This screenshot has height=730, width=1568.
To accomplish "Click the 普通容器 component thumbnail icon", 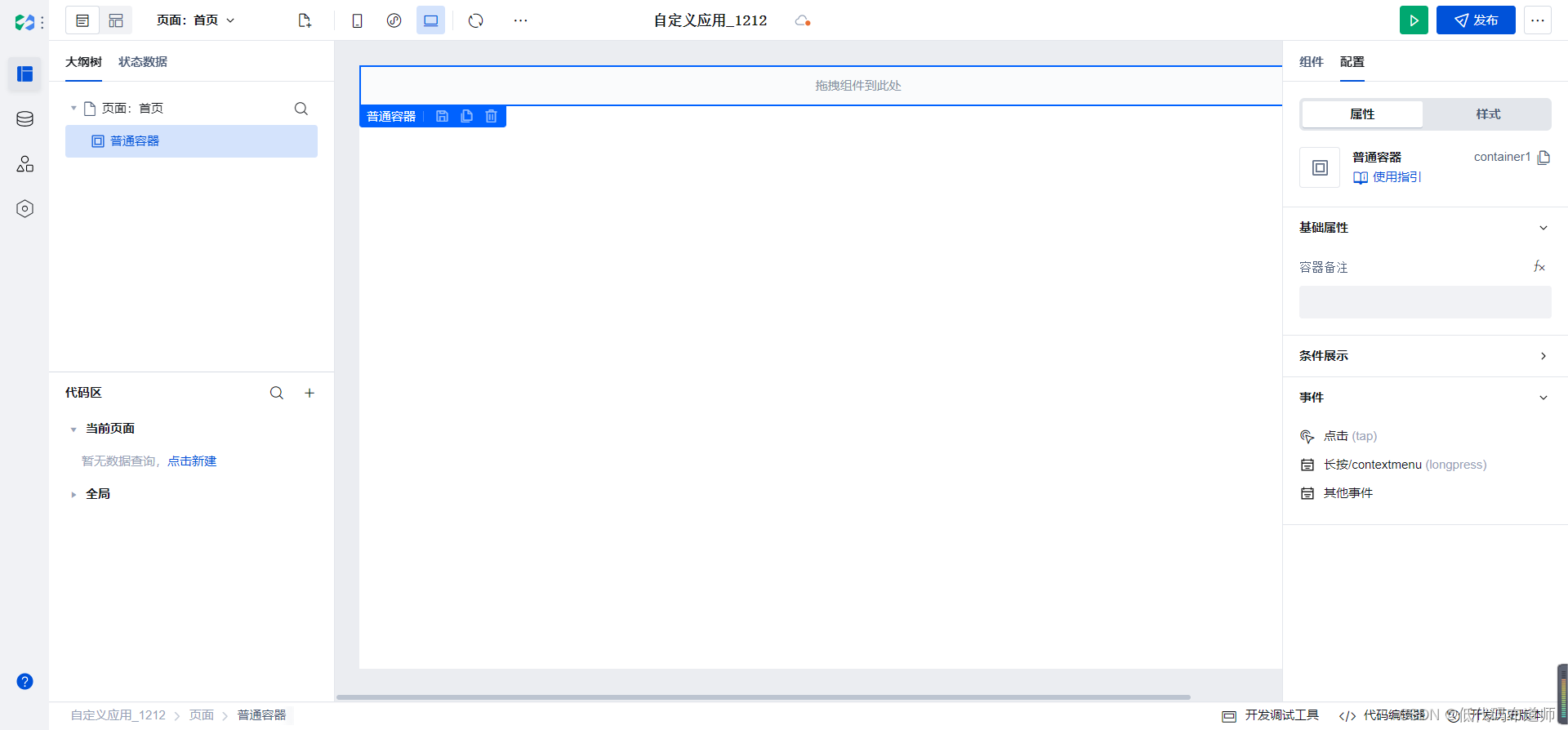I will (x=1320, y=167).
